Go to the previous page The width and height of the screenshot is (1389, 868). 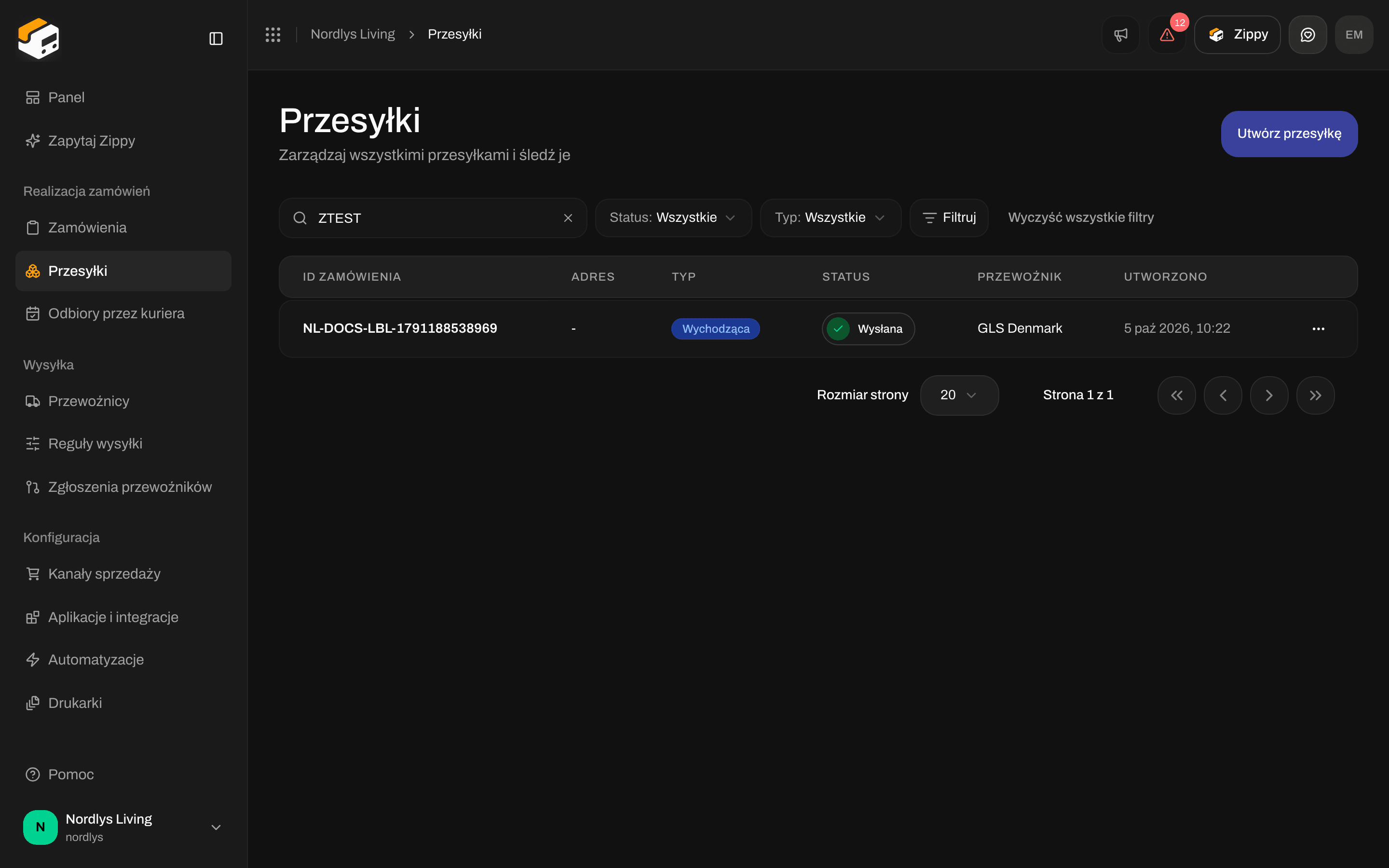pyautogui.click(x=1223, y=395)
